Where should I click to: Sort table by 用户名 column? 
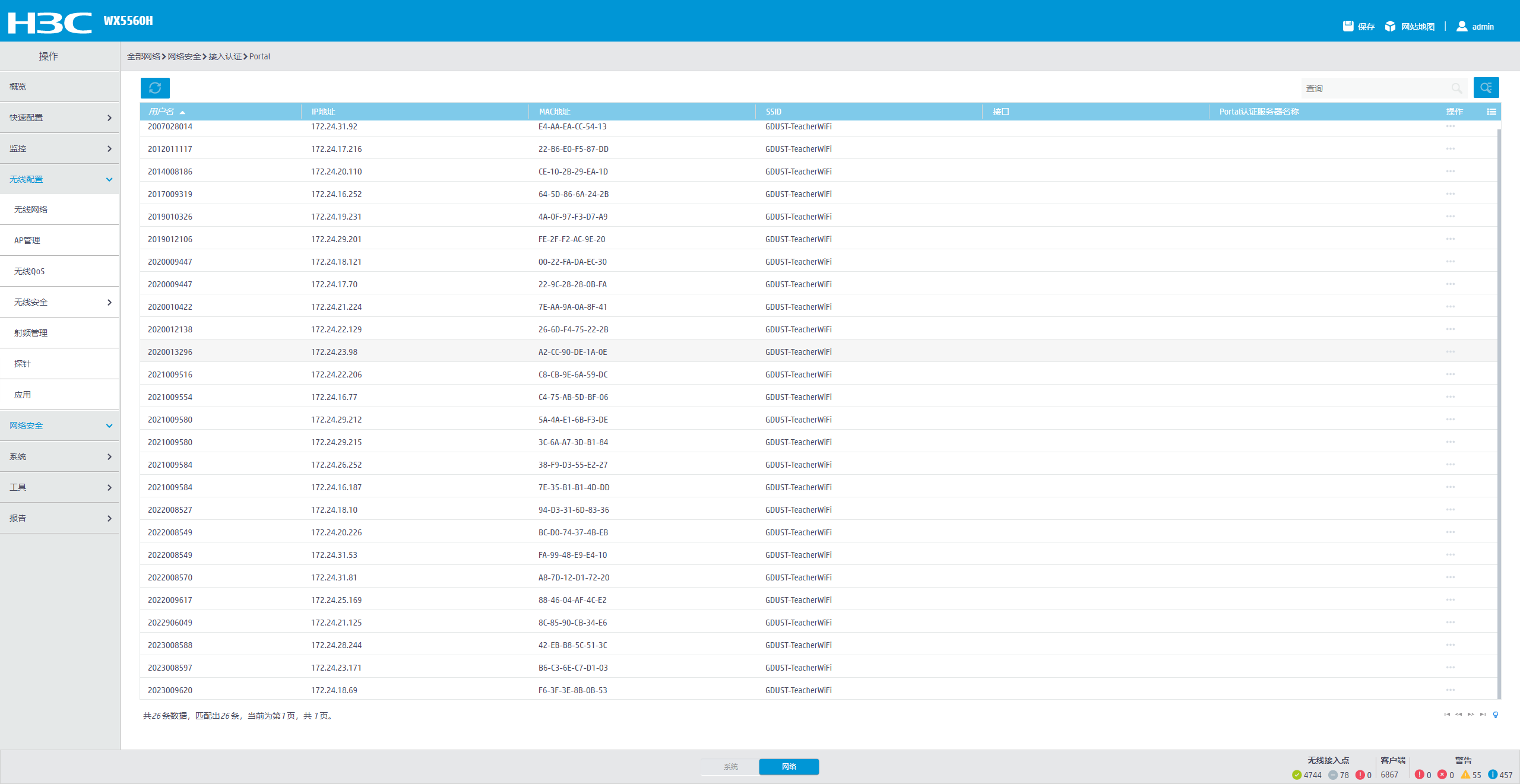(x=161, y=112)
